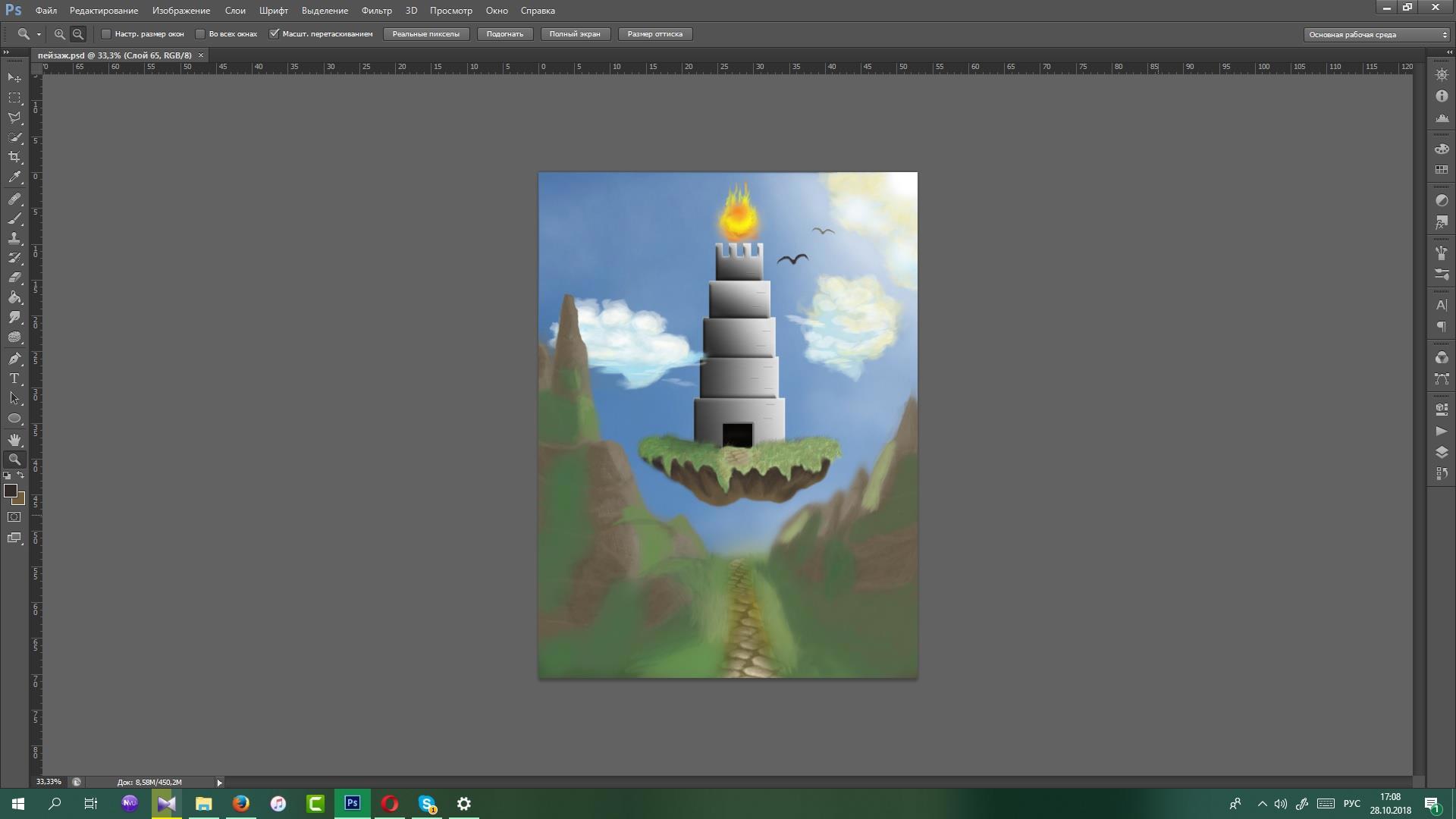Screen dimensions: 1456x819
Task: Select the Crop tool
Action: 14,157
